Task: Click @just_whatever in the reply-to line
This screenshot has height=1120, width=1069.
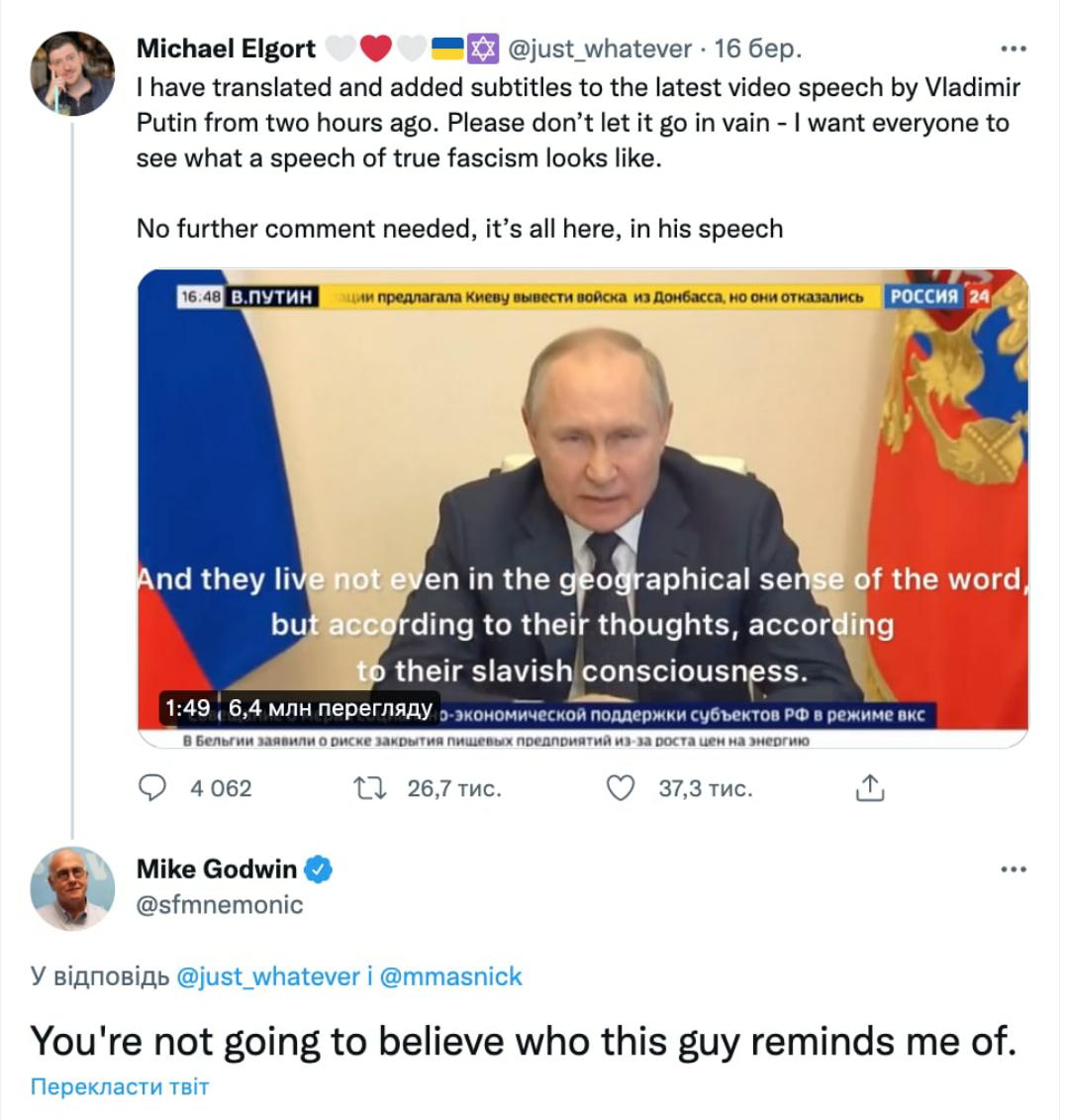Action: coord(267,976)
